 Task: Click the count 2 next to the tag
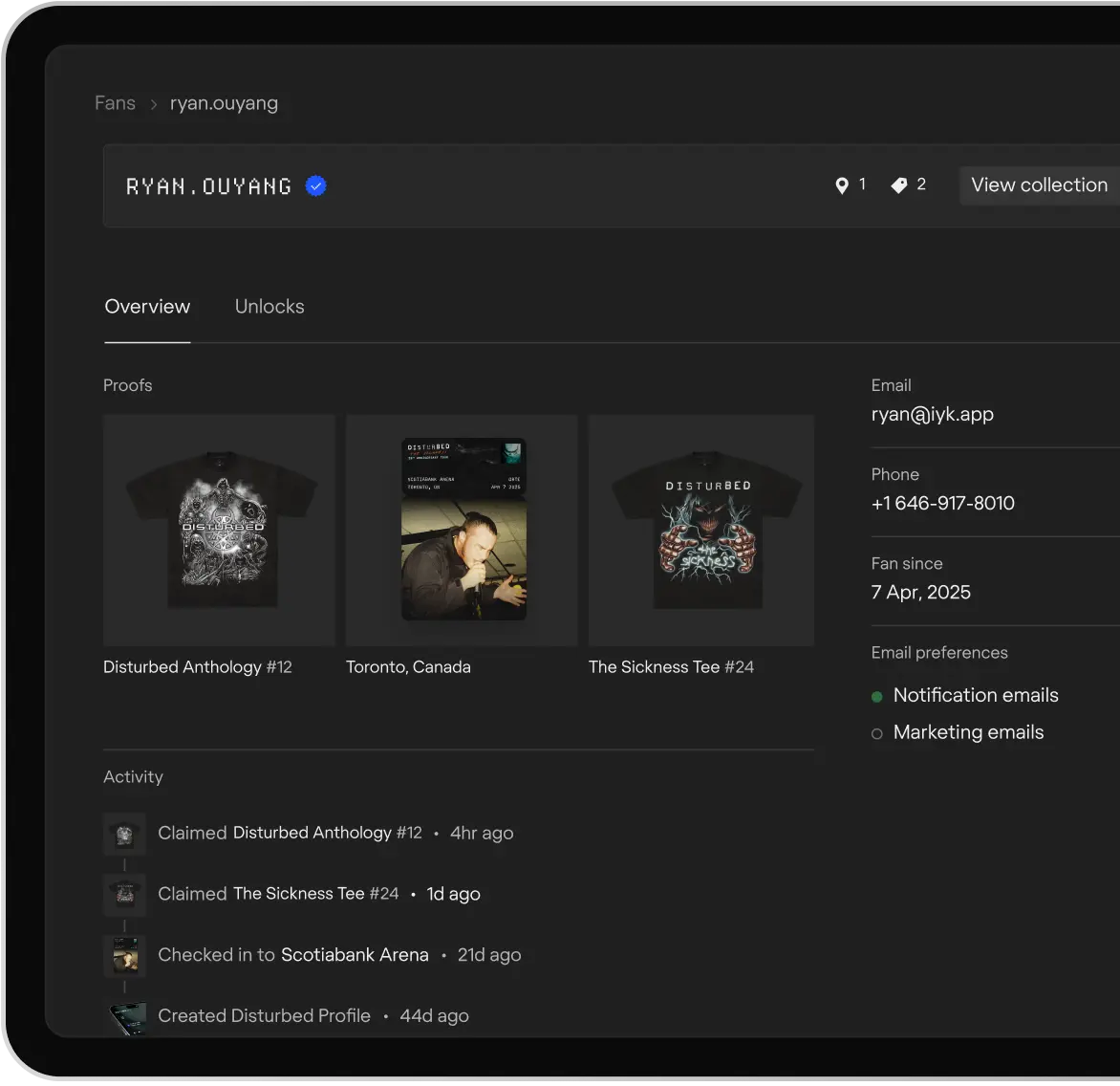(x=921, y=185)
